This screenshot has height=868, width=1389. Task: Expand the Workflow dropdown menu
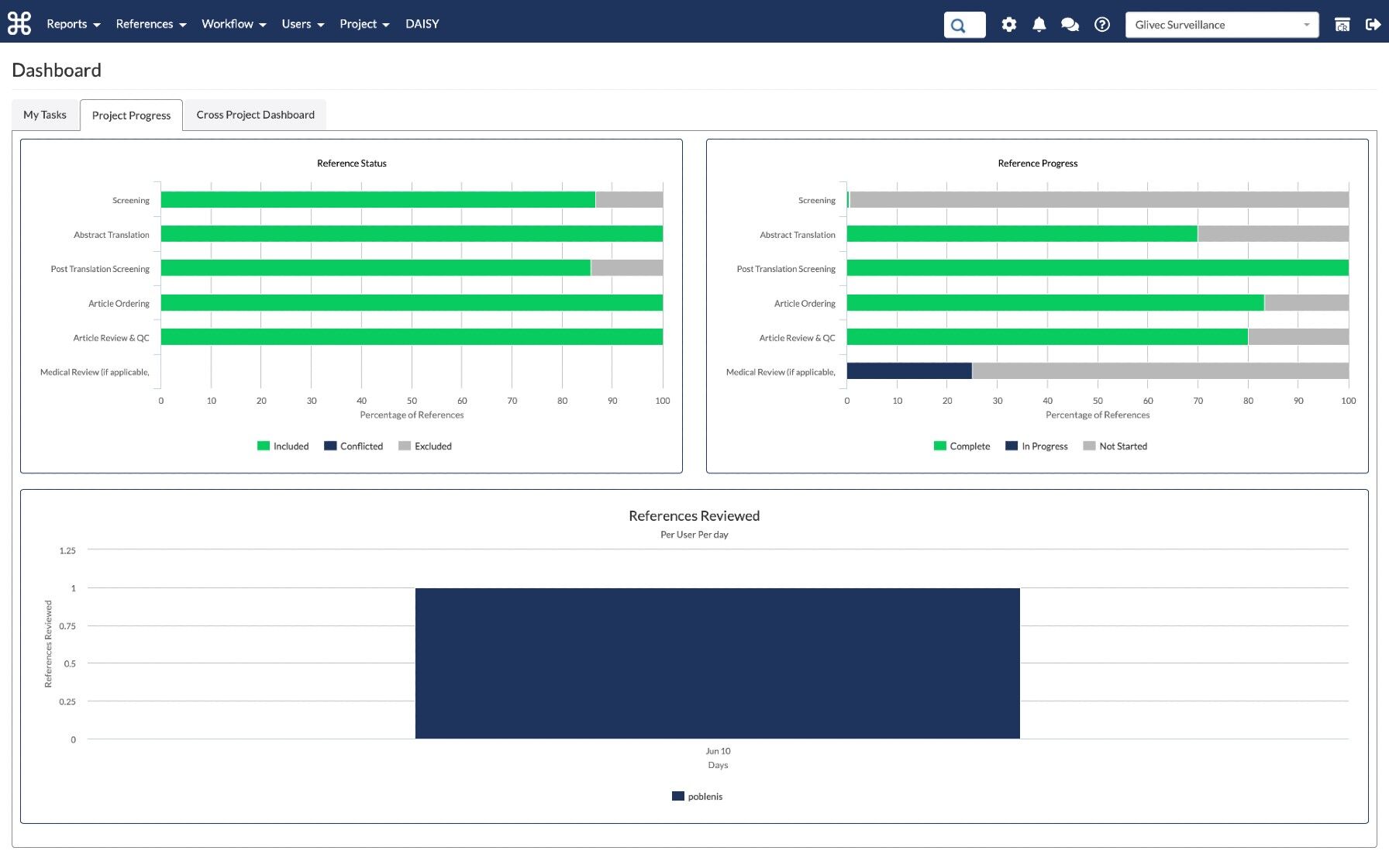click(233, 24)
